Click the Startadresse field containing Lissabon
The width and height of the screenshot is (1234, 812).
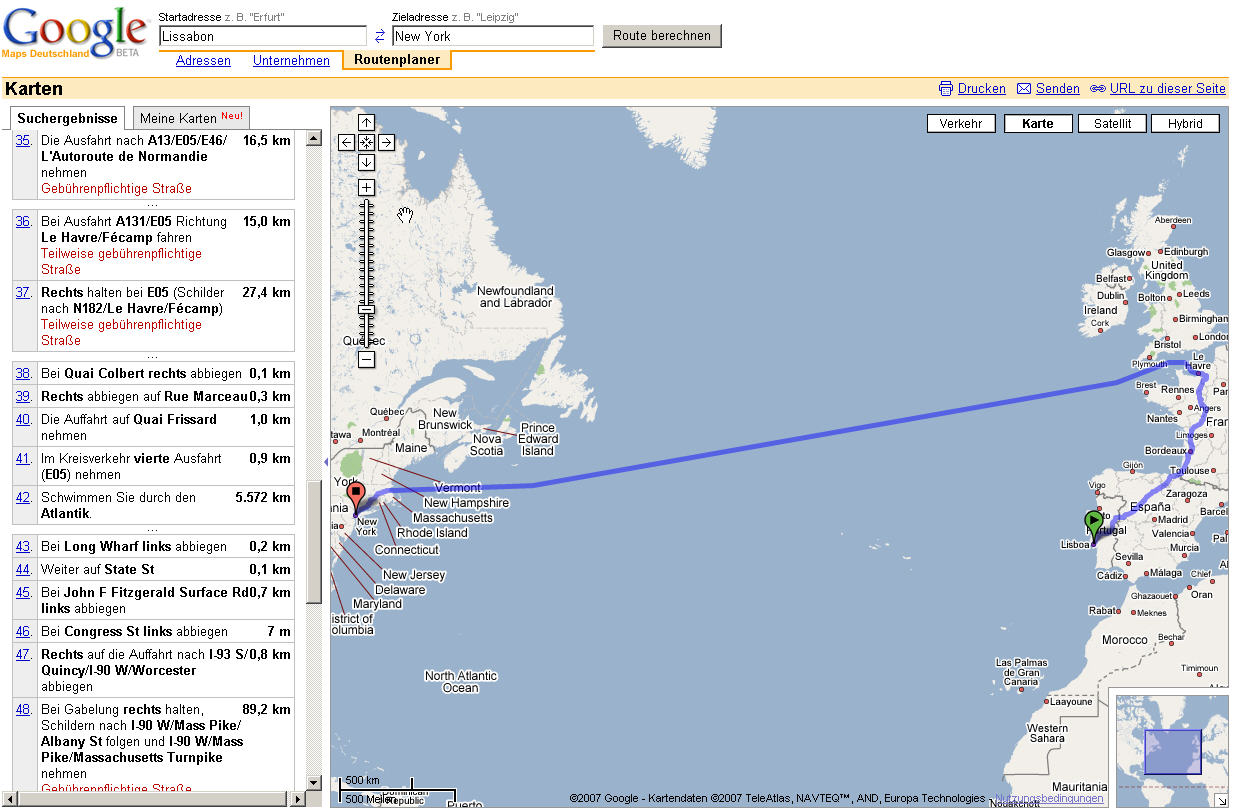click(x=263, y=36)
